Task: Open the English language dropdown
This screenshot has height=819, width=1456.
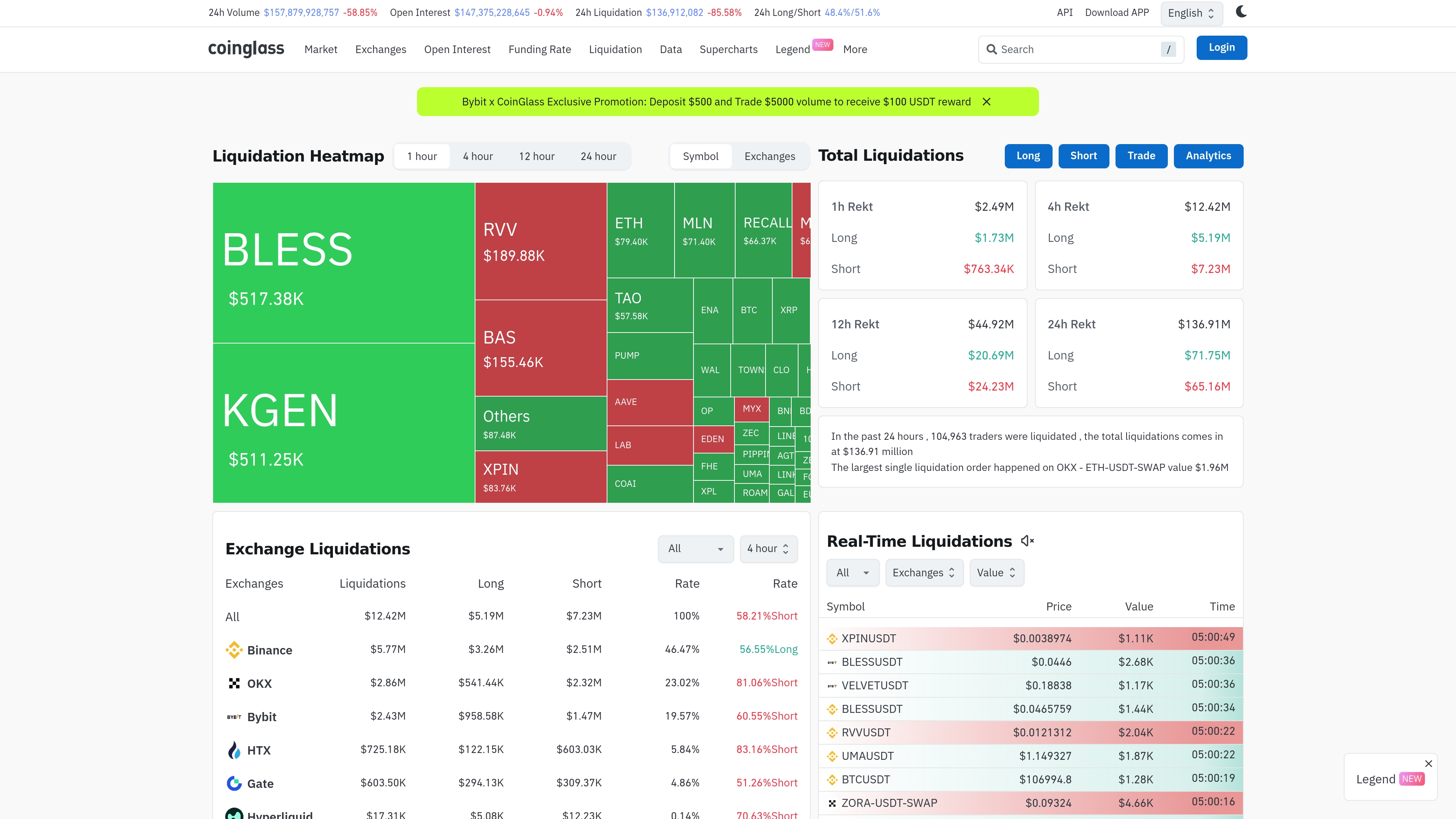Action: click(x=1191, y=13)
